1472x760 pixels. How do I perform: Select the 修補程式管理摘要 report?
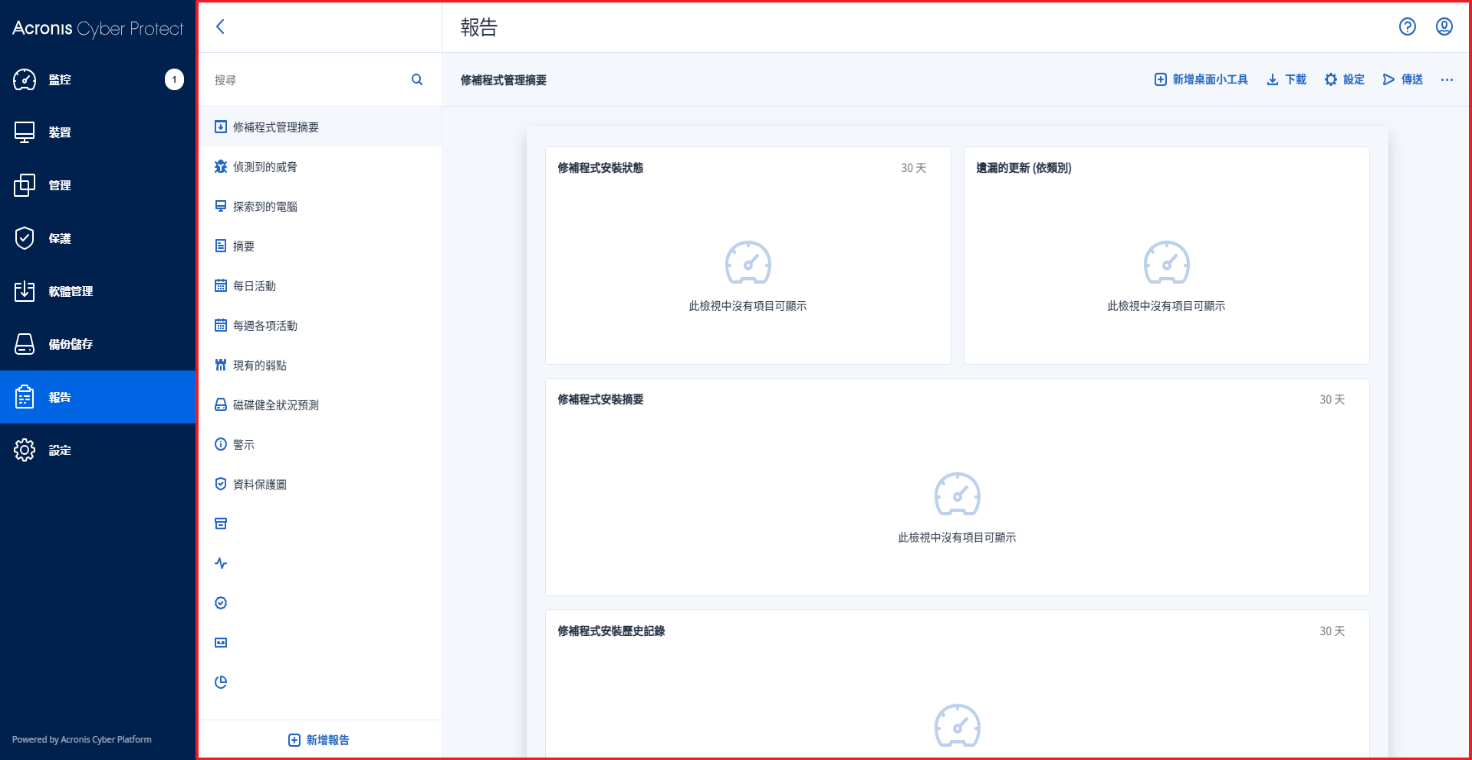pyautogui.click(x=320, y=127)
